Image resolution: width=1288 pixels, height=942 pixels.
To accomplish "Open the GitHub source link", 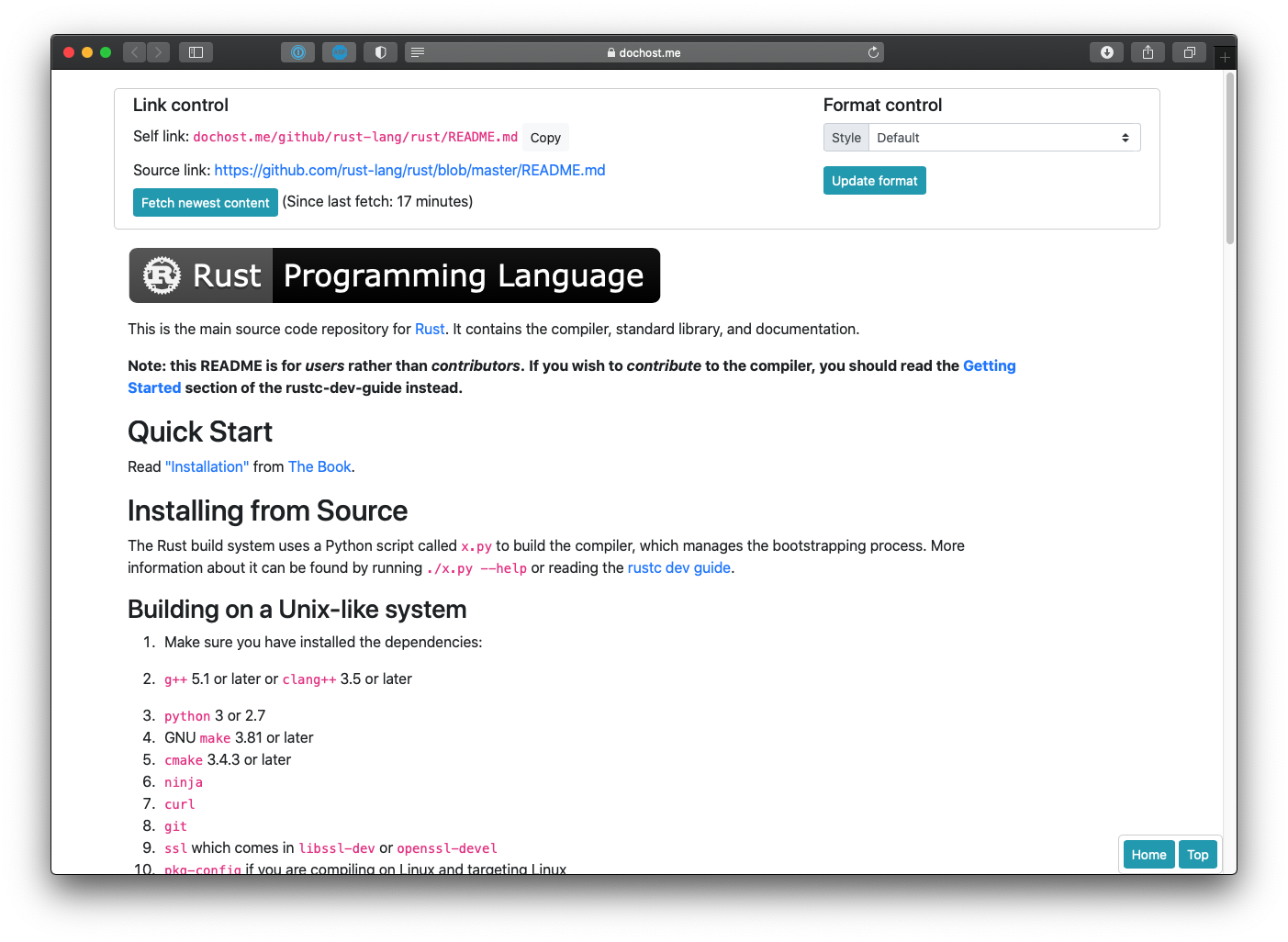I will pos(409,170).
